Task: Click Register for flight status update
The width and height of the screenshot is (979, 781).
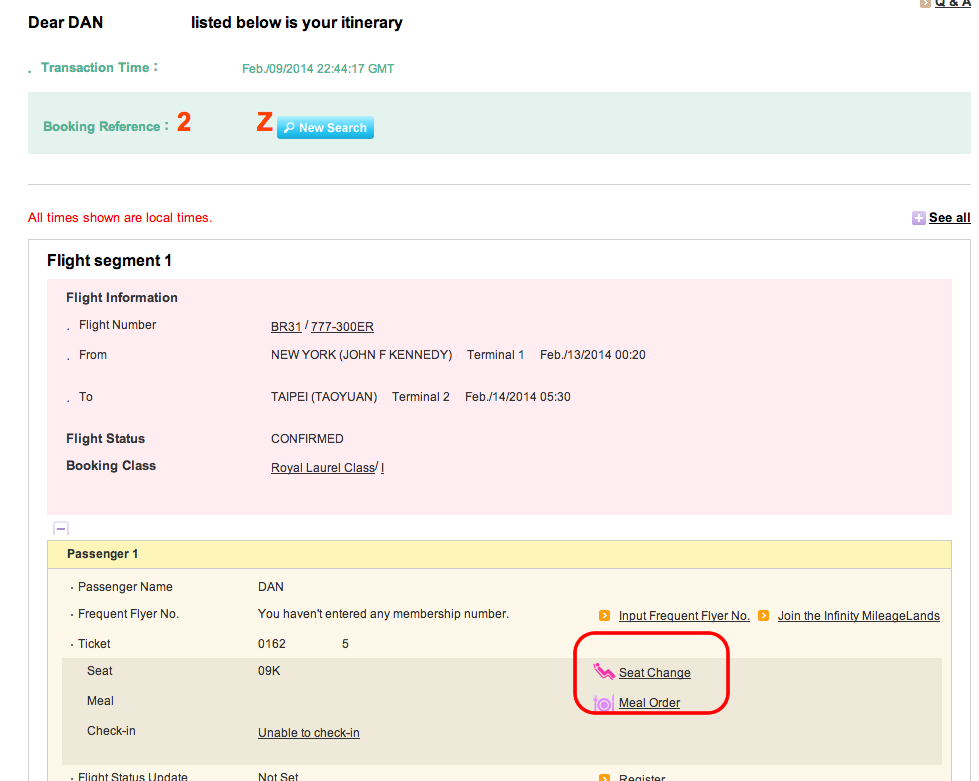Action: point(642,777)
